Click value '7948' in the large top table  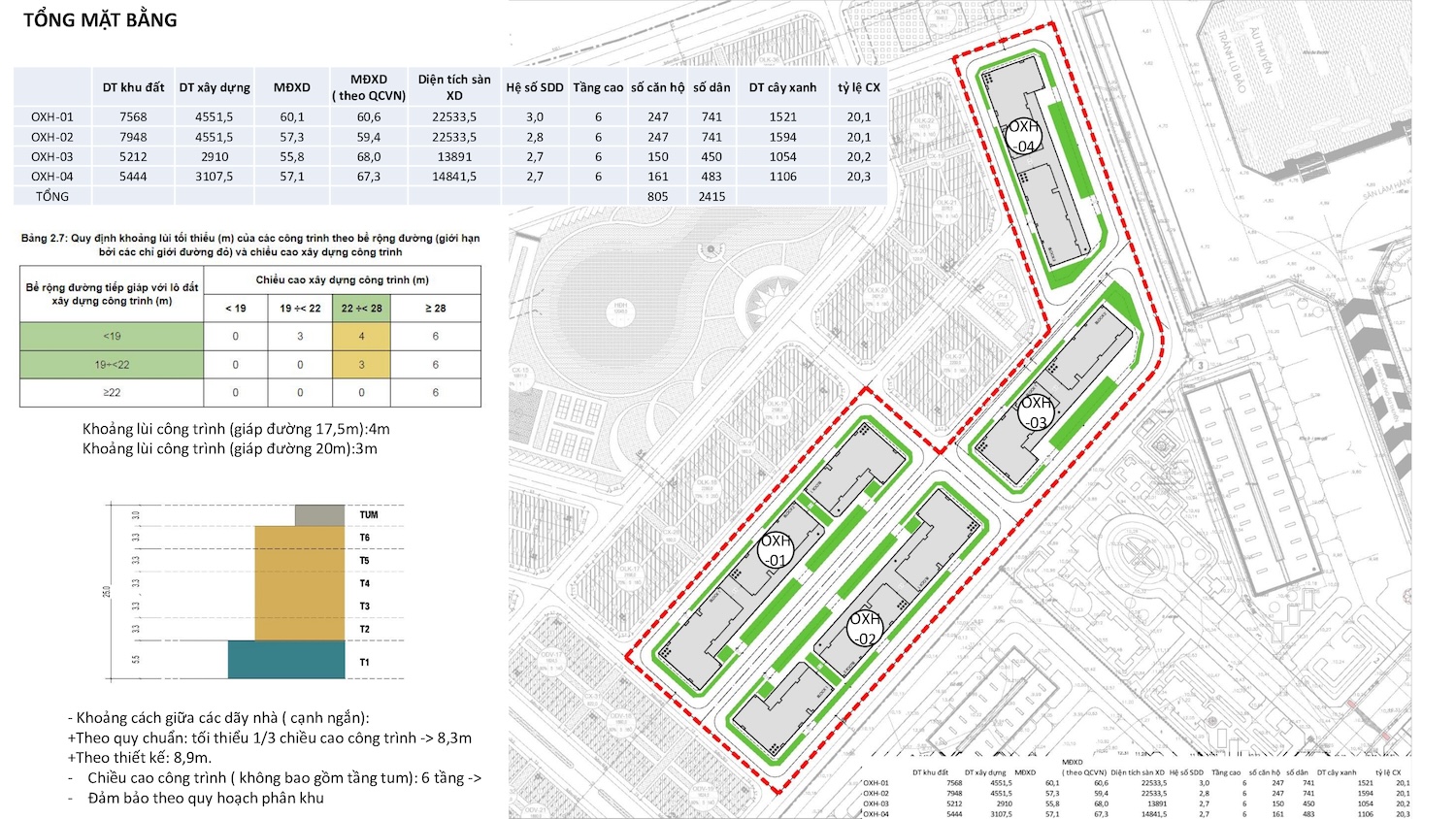(133, 137)
